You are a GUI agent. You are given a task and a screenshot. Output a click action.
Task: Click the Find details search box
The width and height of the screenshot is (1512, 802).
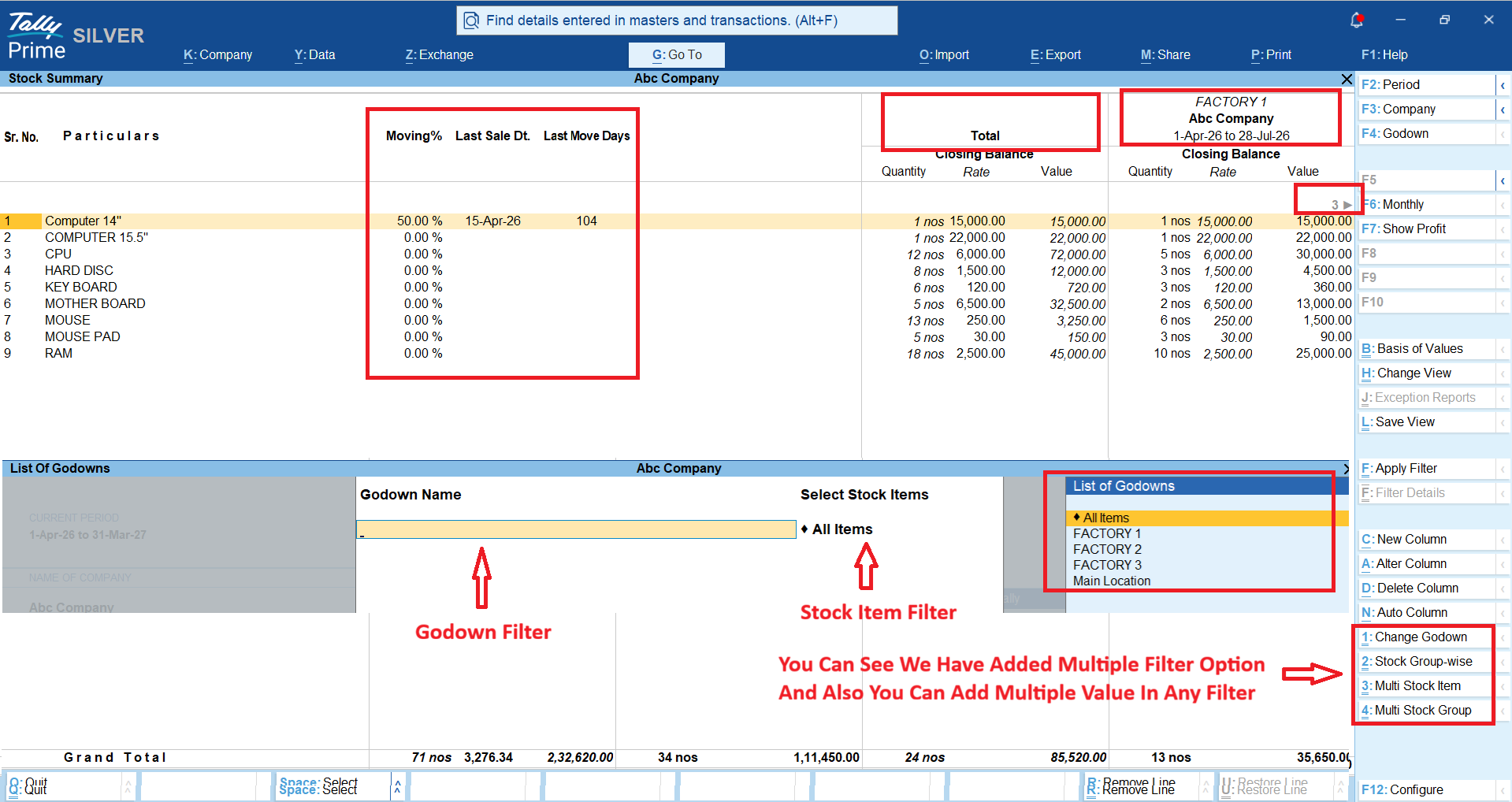pos(677,20)
